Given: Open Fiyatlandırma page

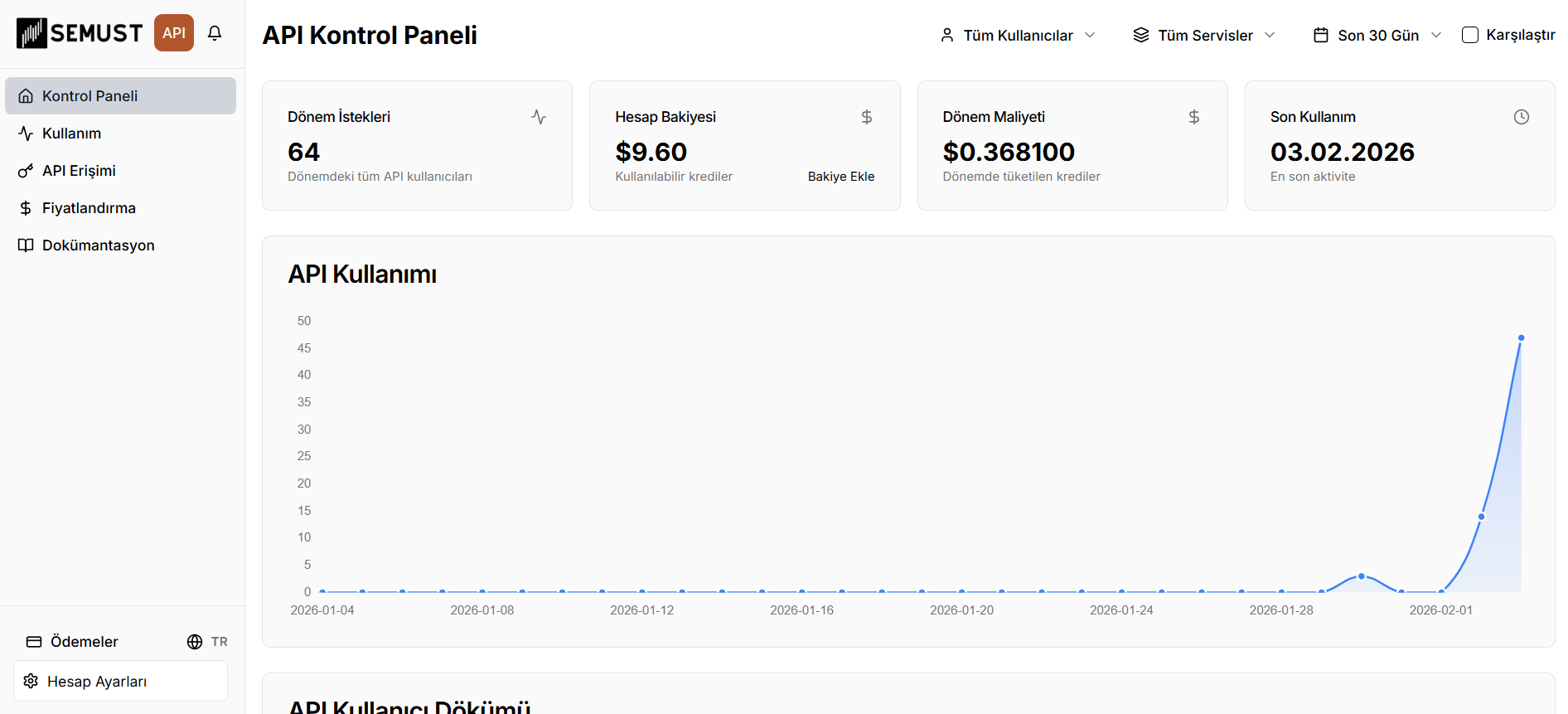Looking at the screenshot, I should (x=120, y=208).
